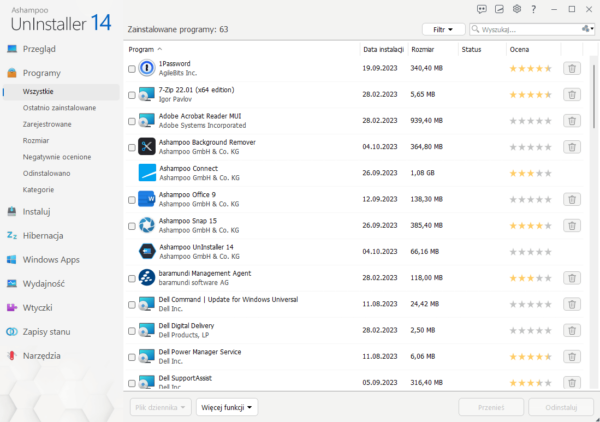Click into the Wyszukaj search field
Image resolution: width=600 pixels, height=422 pixels.
click(x=528, y=30)
